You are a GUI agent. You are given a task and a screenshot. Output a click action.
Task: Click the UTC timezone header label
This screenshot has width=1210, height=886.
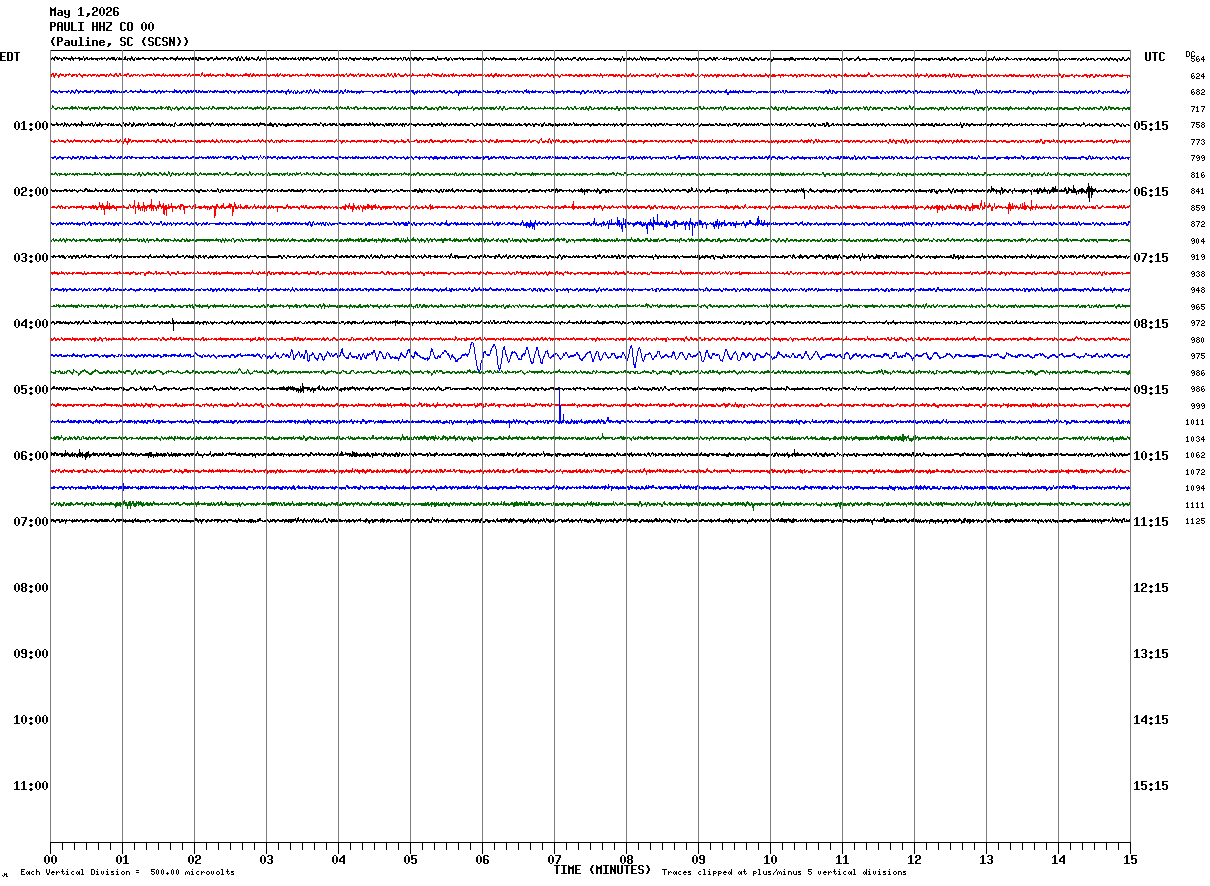(1155, 57)
